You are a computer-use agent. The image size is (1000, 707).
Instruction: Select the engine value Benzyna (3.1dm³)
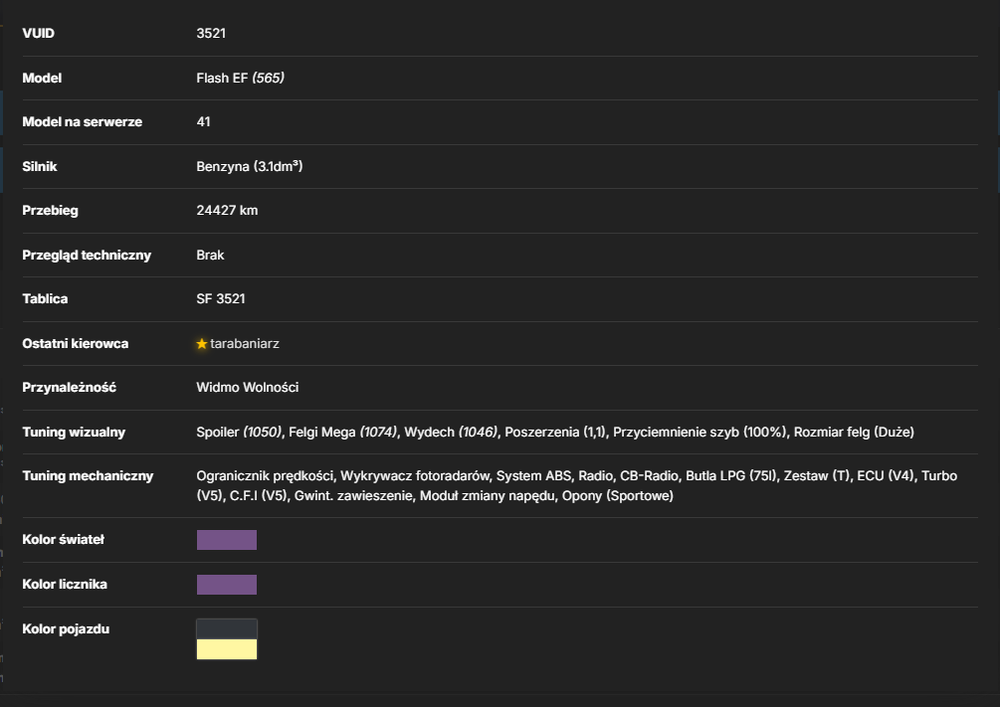point(249,166)
